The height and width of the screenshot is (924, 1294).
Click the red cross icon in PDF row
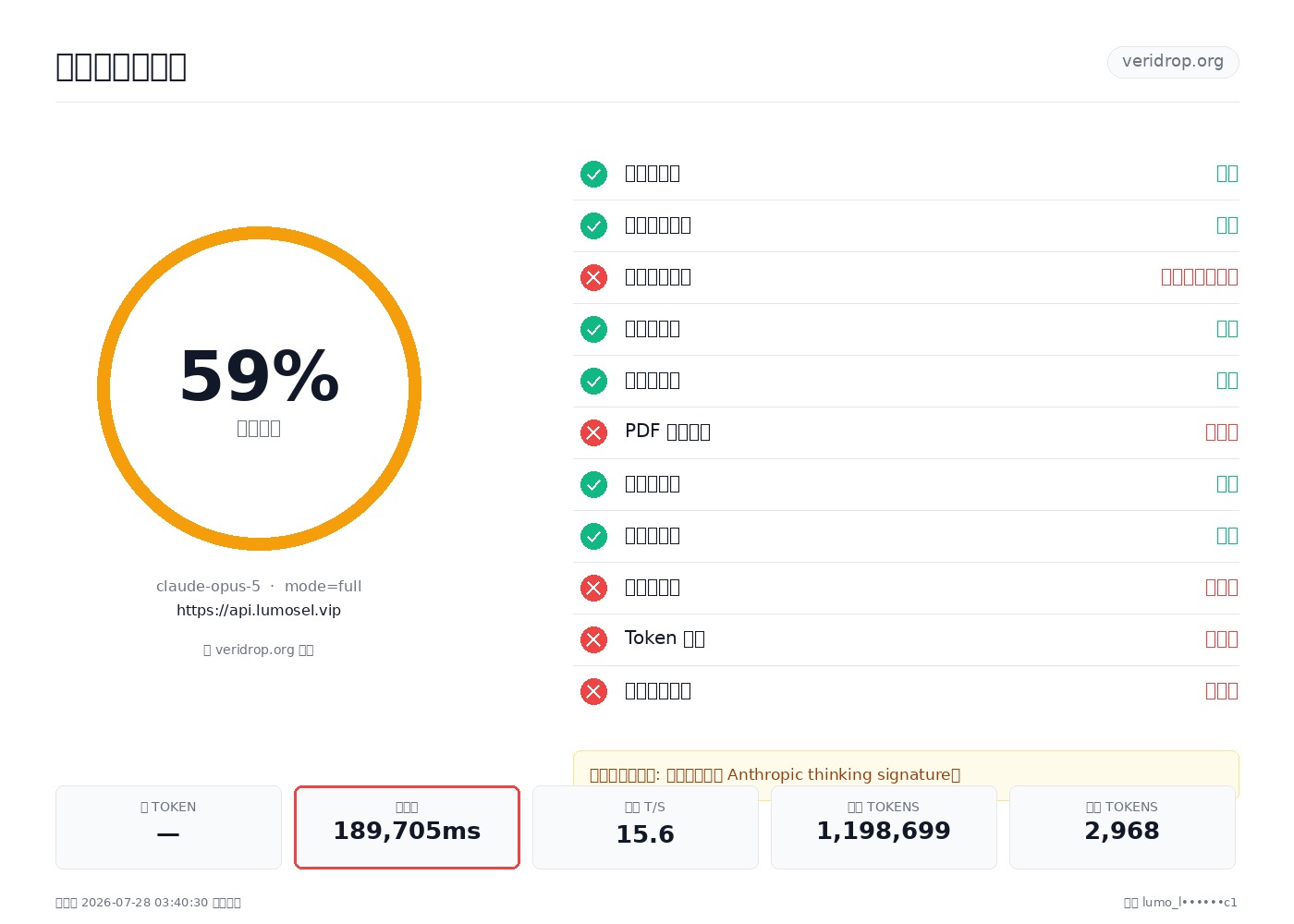593,432
